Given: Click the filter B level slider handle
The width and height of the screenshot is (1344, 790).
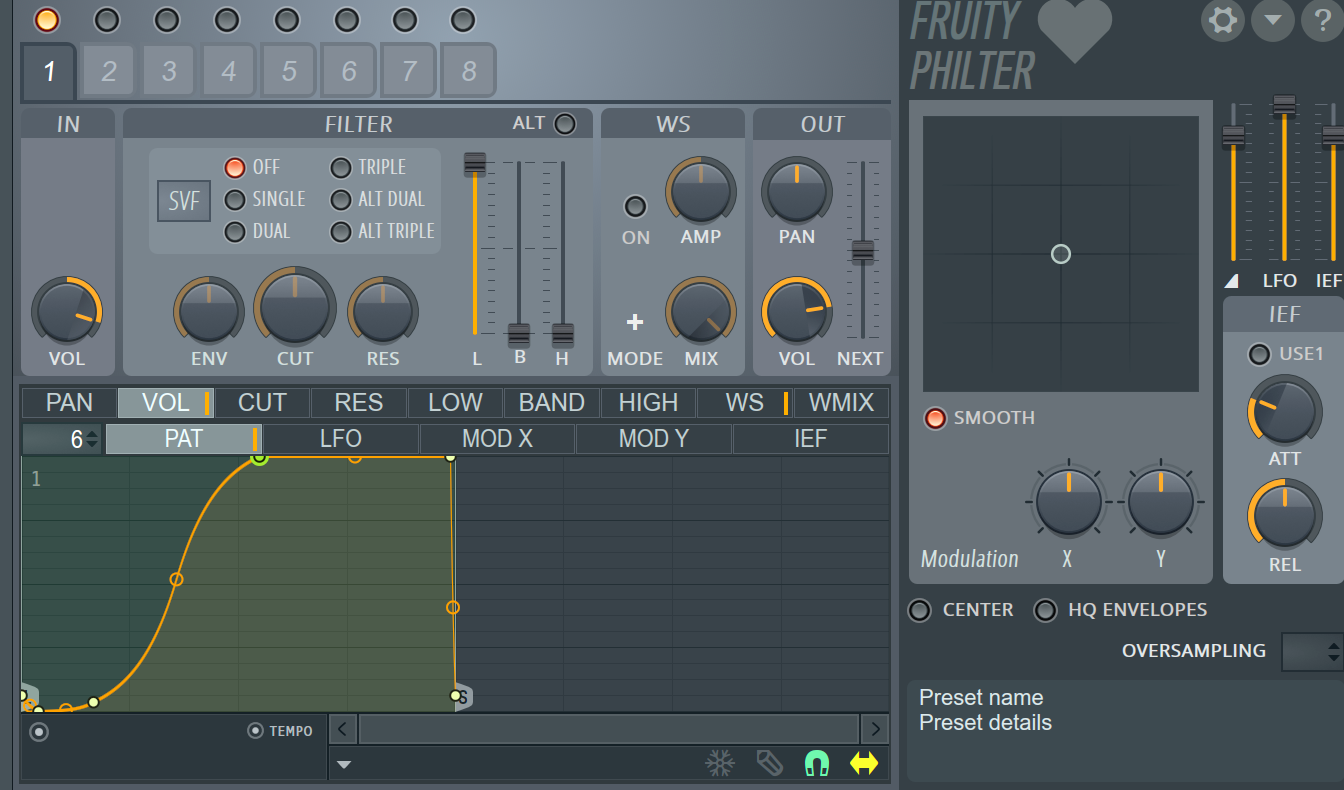Looking at the screenshot, I should click(519, 335).
